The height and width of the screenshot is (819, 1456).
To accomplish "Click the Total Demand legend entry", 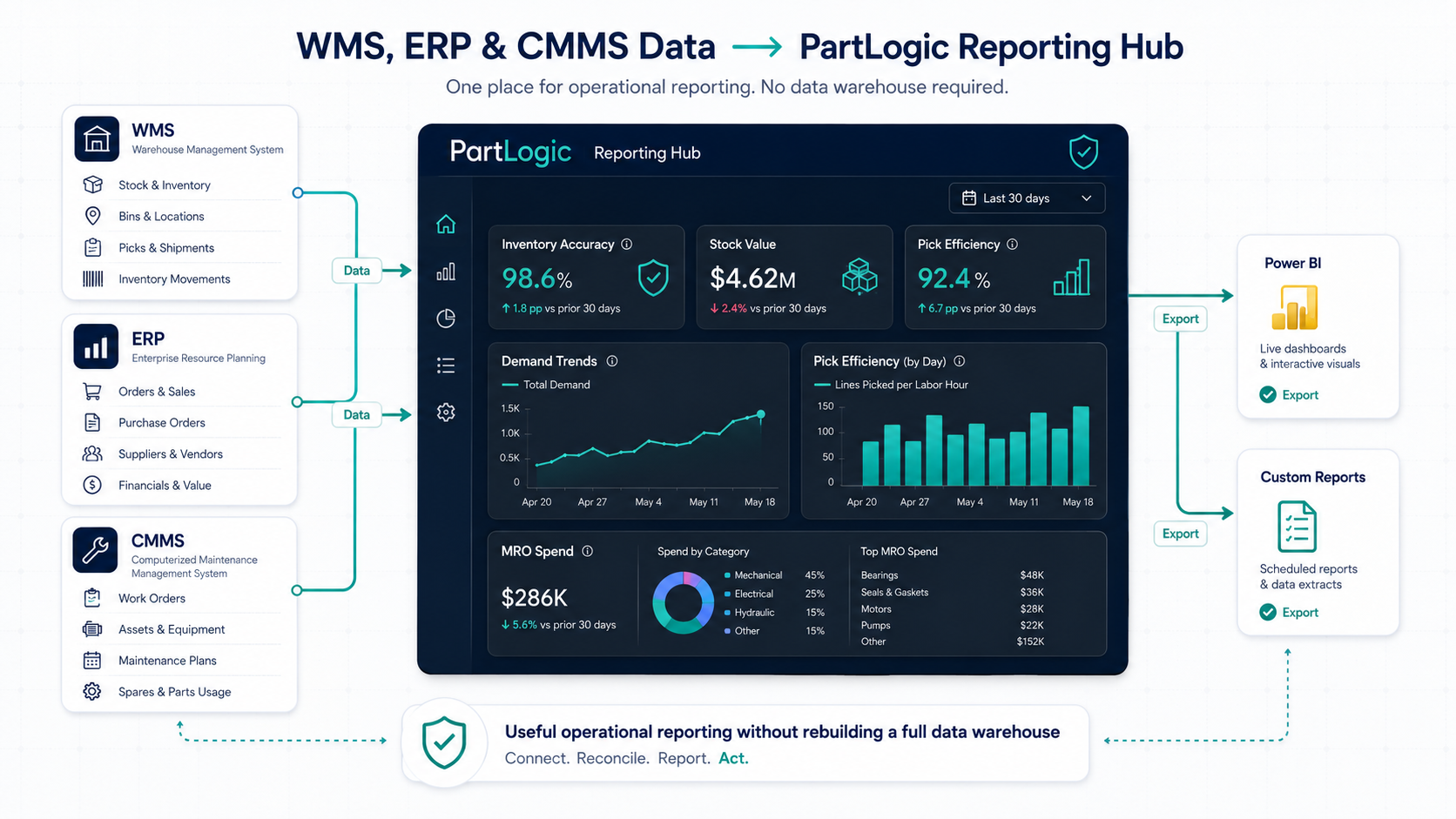I will pos(546,385).
